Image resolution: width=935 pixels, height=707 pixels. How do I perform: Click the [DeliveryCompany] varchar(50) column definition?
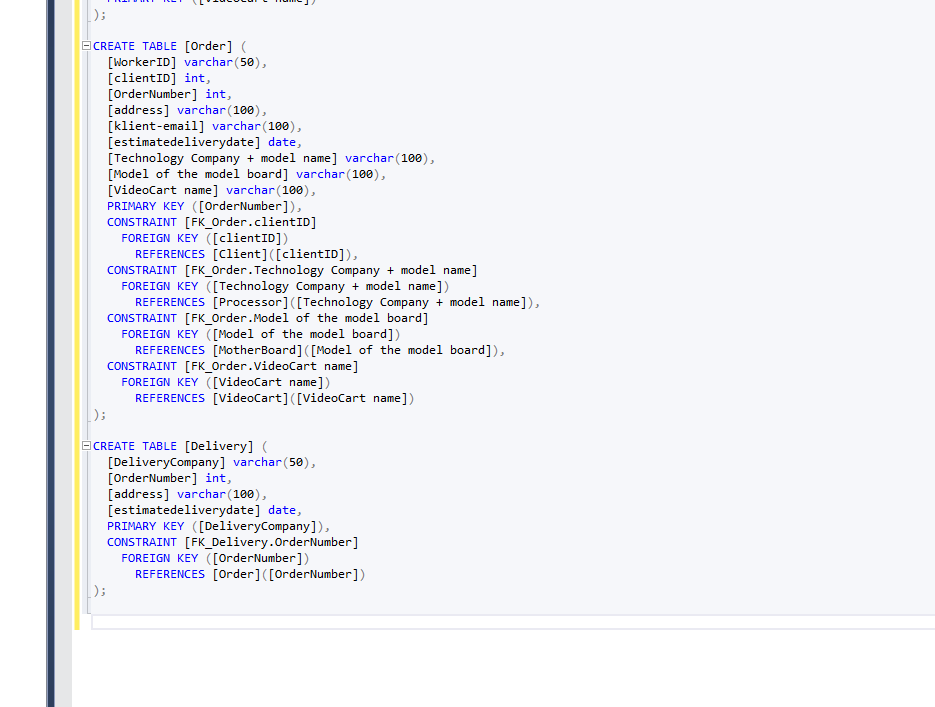(x=210, y=462)
